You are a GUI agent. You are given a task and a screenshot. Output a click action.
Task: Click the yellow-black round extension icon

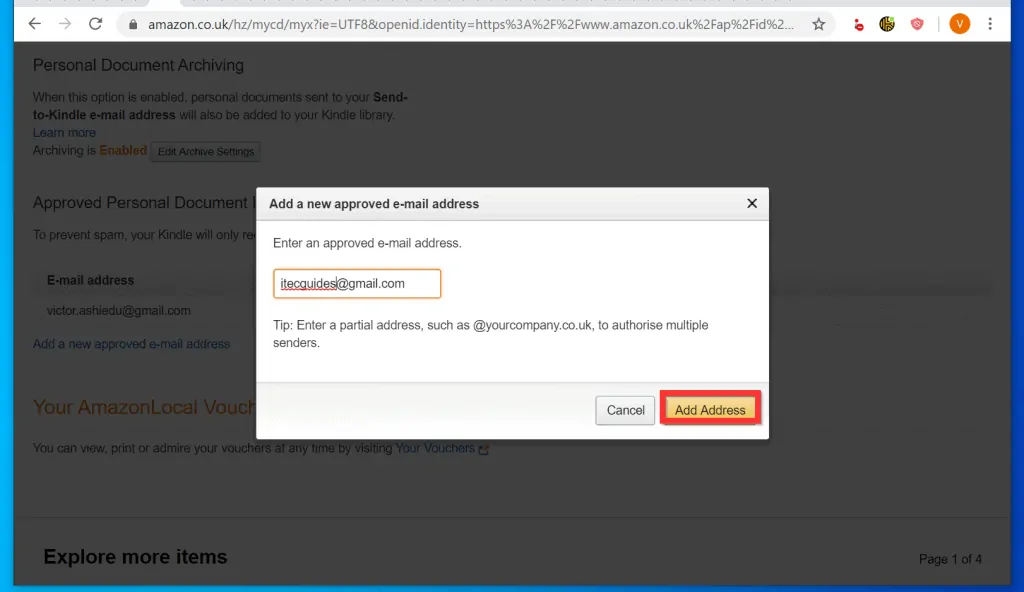(887, 24)
